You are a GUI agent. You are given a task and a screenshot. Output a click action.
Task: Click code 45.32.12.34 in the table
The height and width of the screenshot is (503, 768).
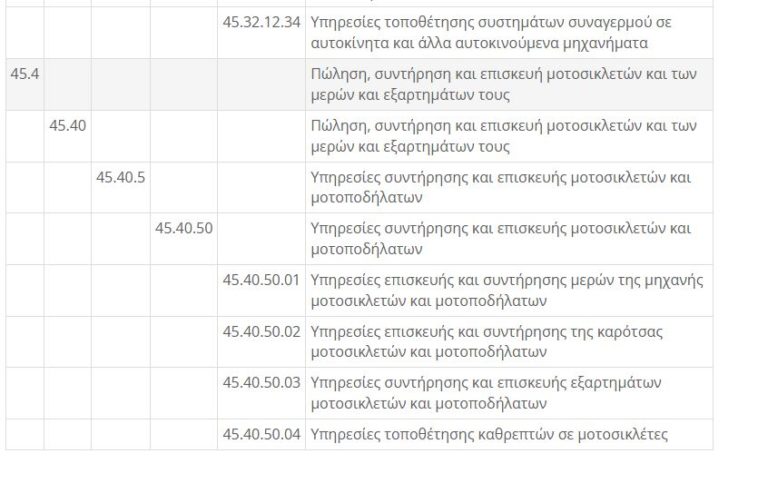coord(261,22)
